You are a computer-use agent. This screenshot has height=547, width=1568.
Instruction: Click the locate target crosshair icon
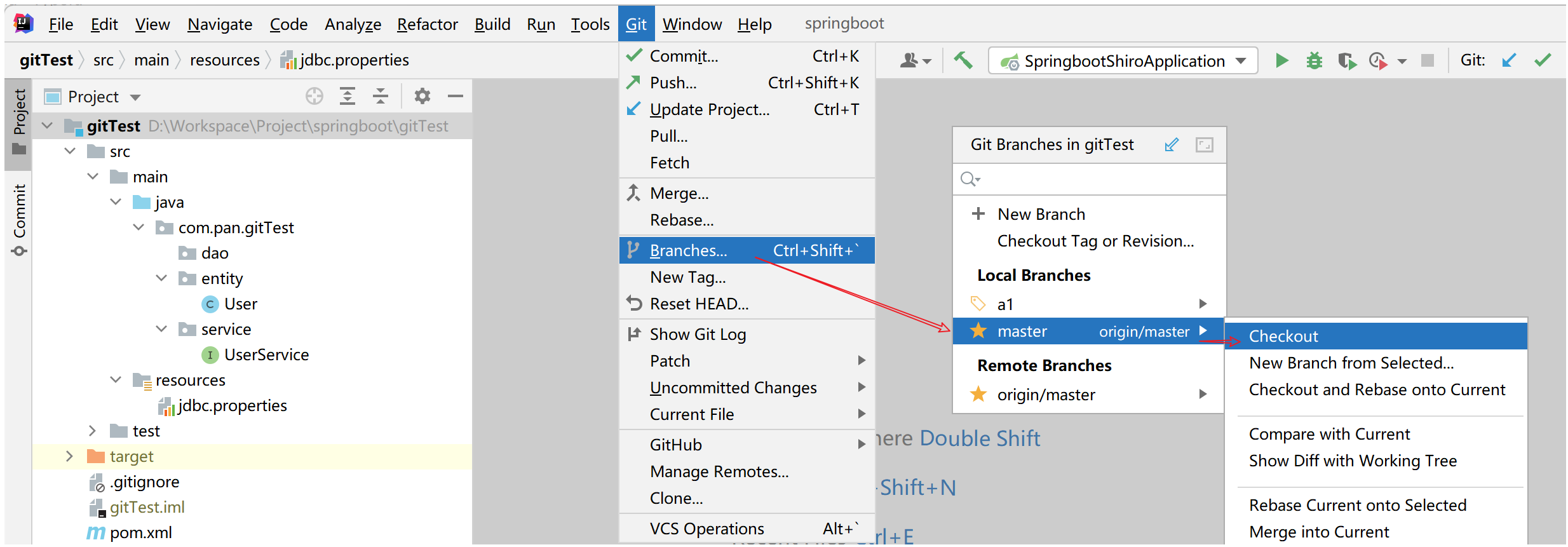pyautogui.click(x=314, y=97)
